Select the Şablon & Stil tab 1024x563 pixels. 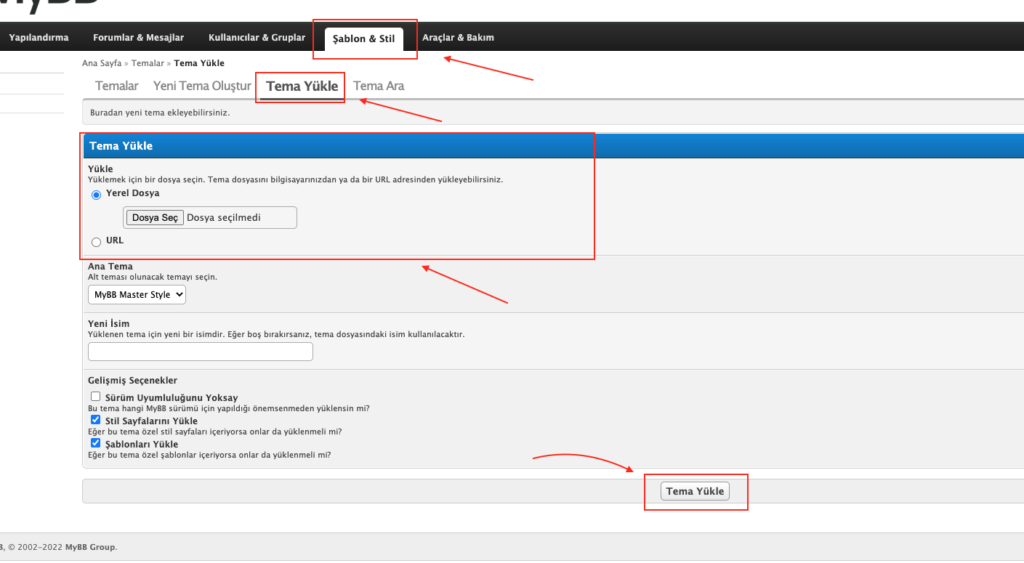point(364,39)
